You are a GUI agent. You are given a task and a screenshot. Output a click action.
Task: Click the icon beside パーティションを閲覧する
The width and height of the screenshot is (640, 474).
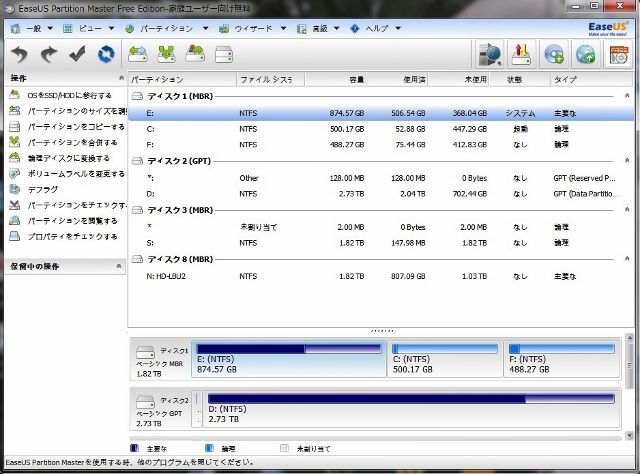(14, 220)
